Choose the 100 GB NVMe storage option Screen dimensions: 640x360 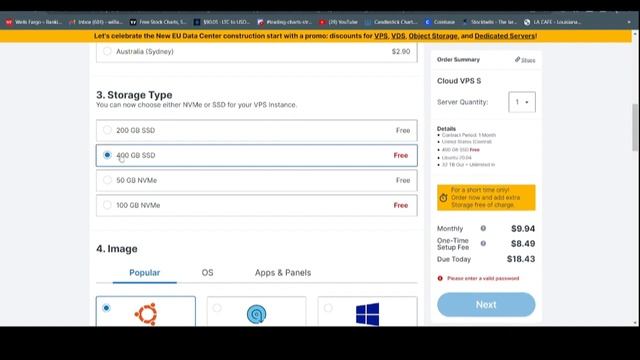257,205
